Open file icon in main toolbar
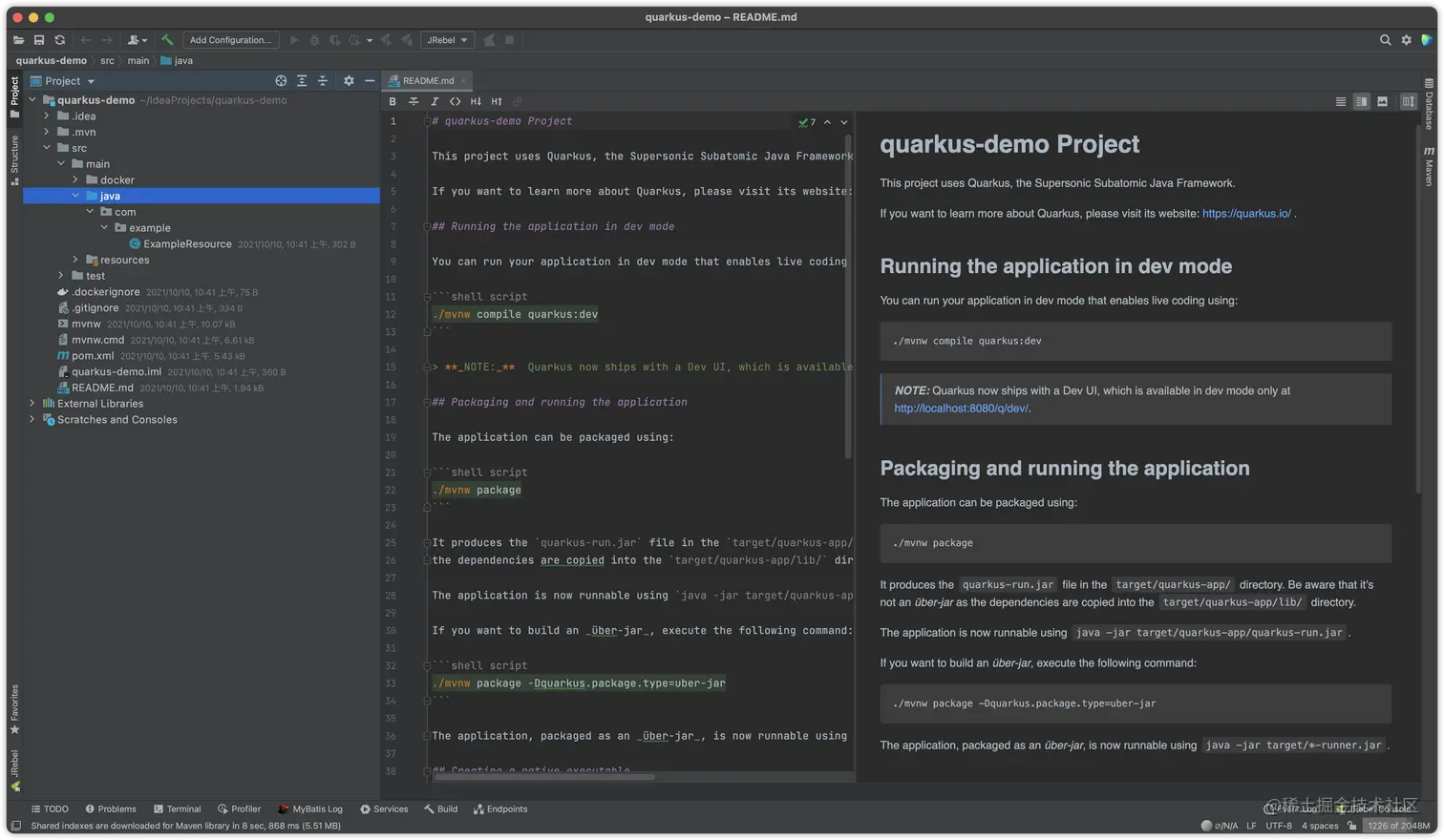 pyautogui.click(x=18, y=40)
